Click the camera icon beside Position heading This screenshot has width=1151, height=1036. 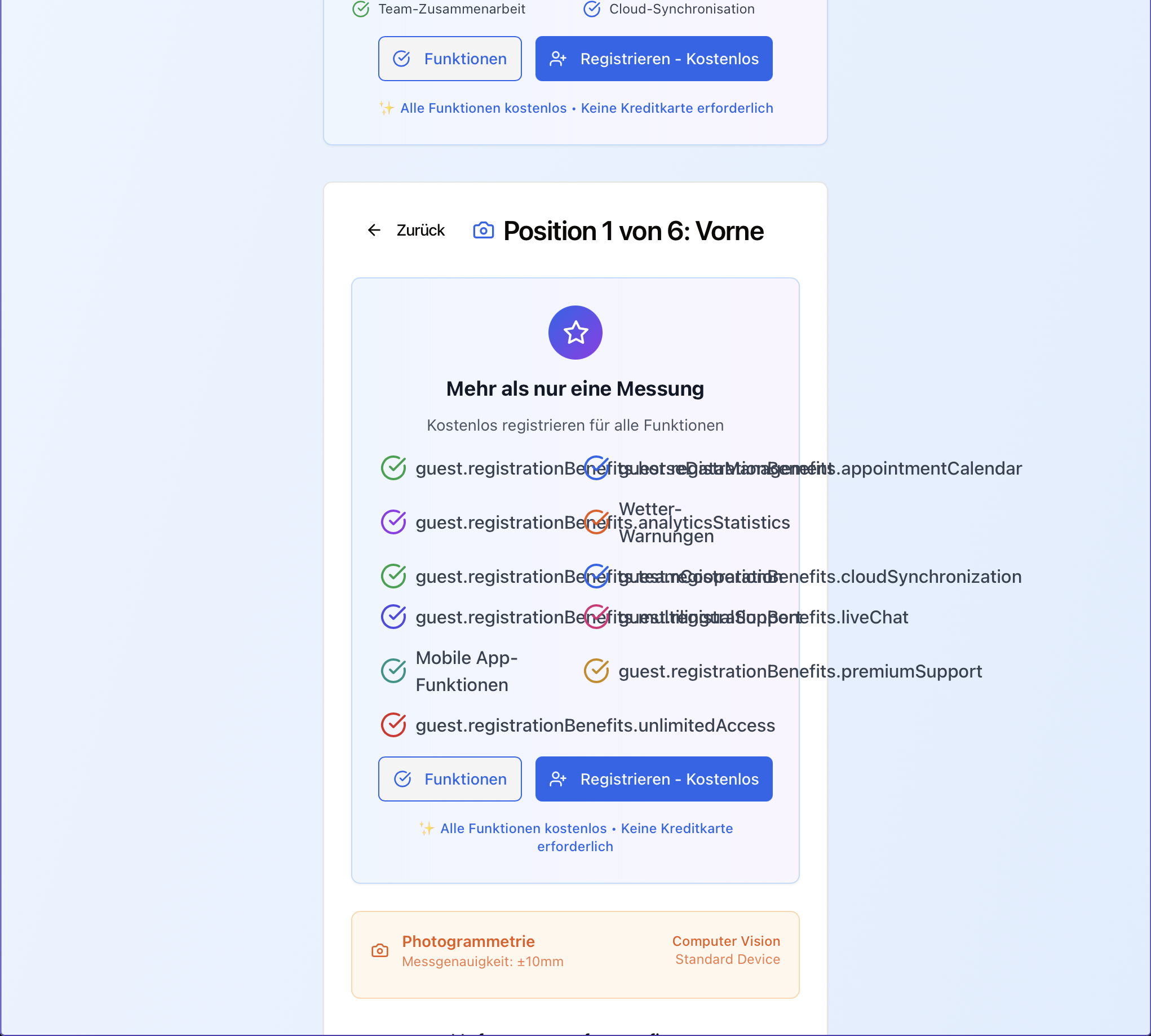tap(483, 231)
